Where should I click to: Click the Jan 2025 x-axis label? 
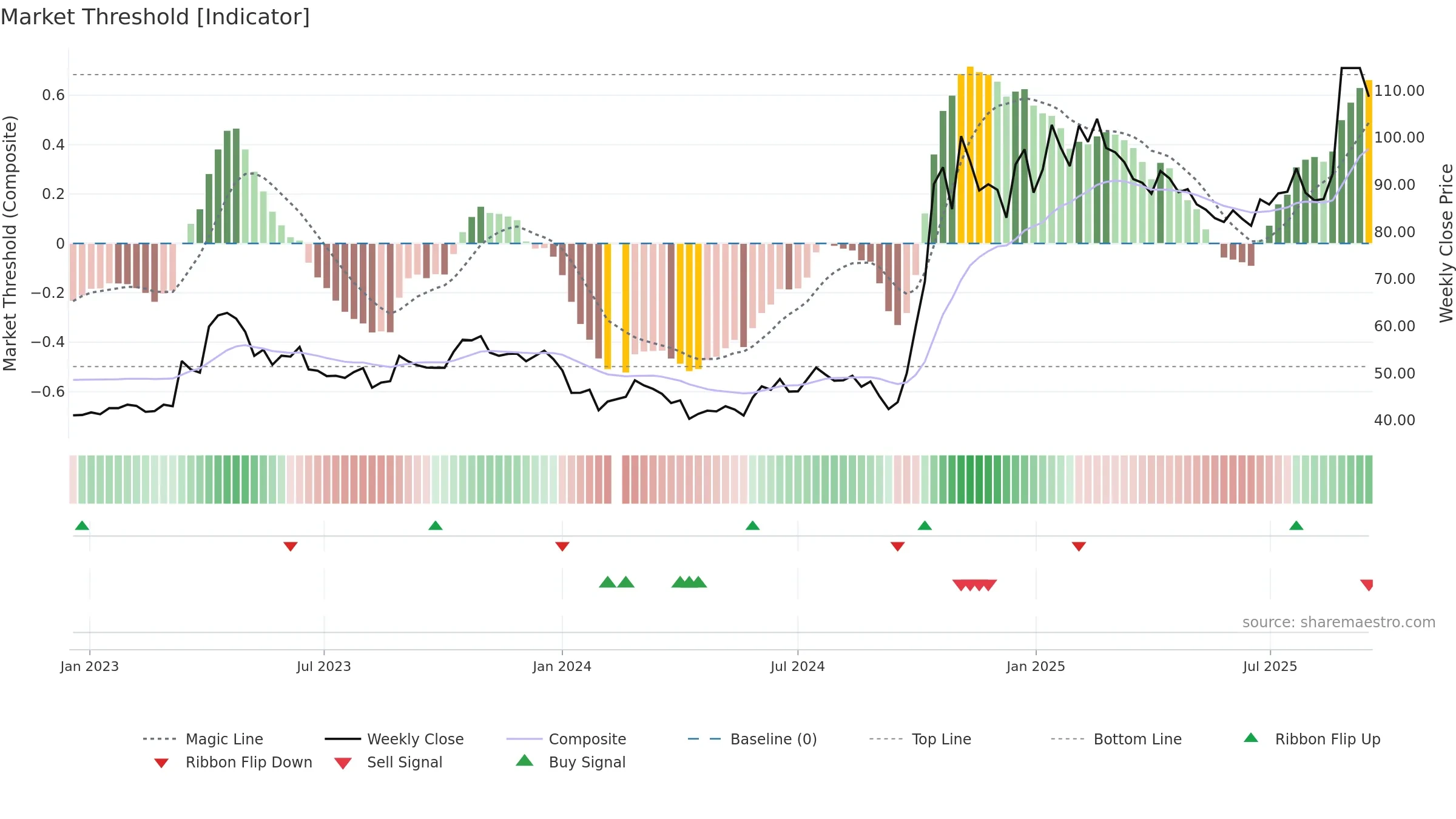1036,666
